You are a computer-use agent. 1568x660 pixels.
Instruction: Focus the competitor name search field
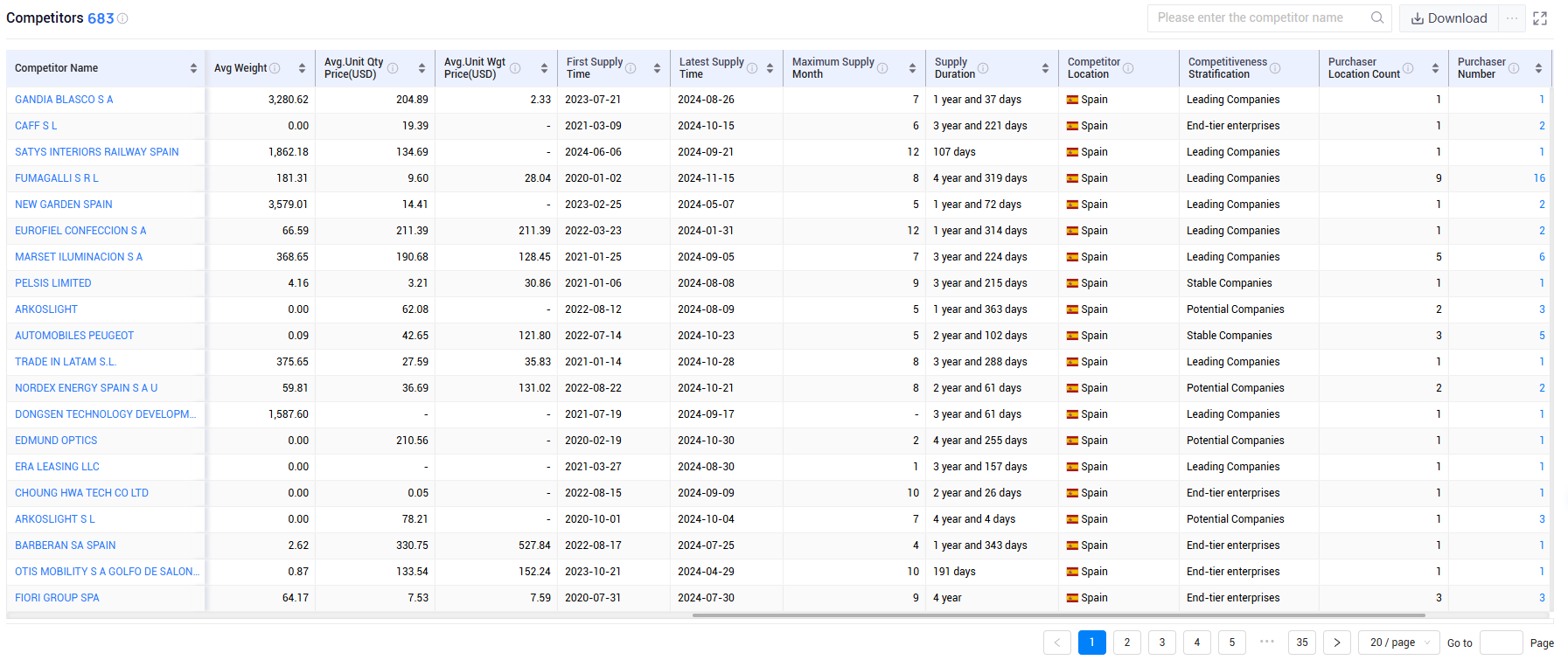tap(1259, 17)
